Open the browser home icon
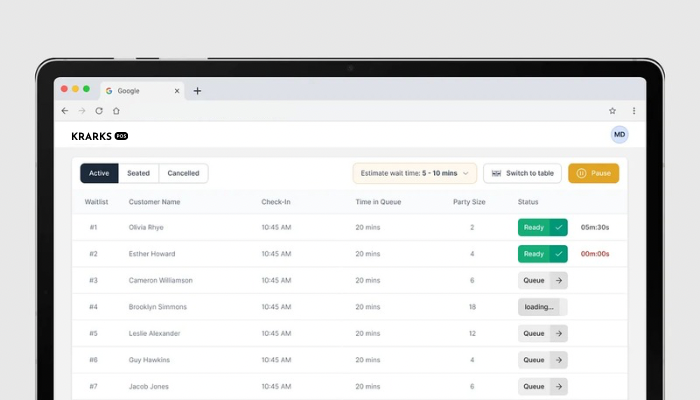700x400 pixels. 116,111
